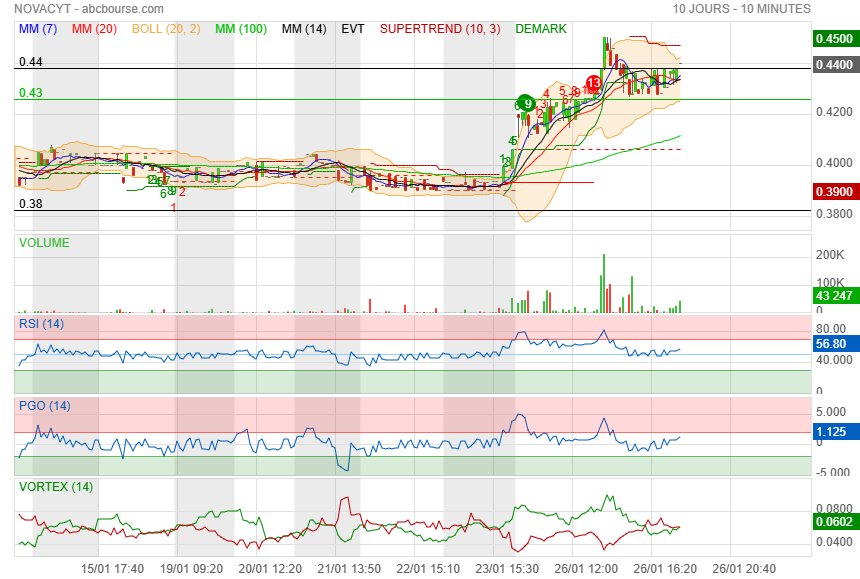Click the green 0.0602 Vortex value tag
The image size is (860, 579).
833,521
